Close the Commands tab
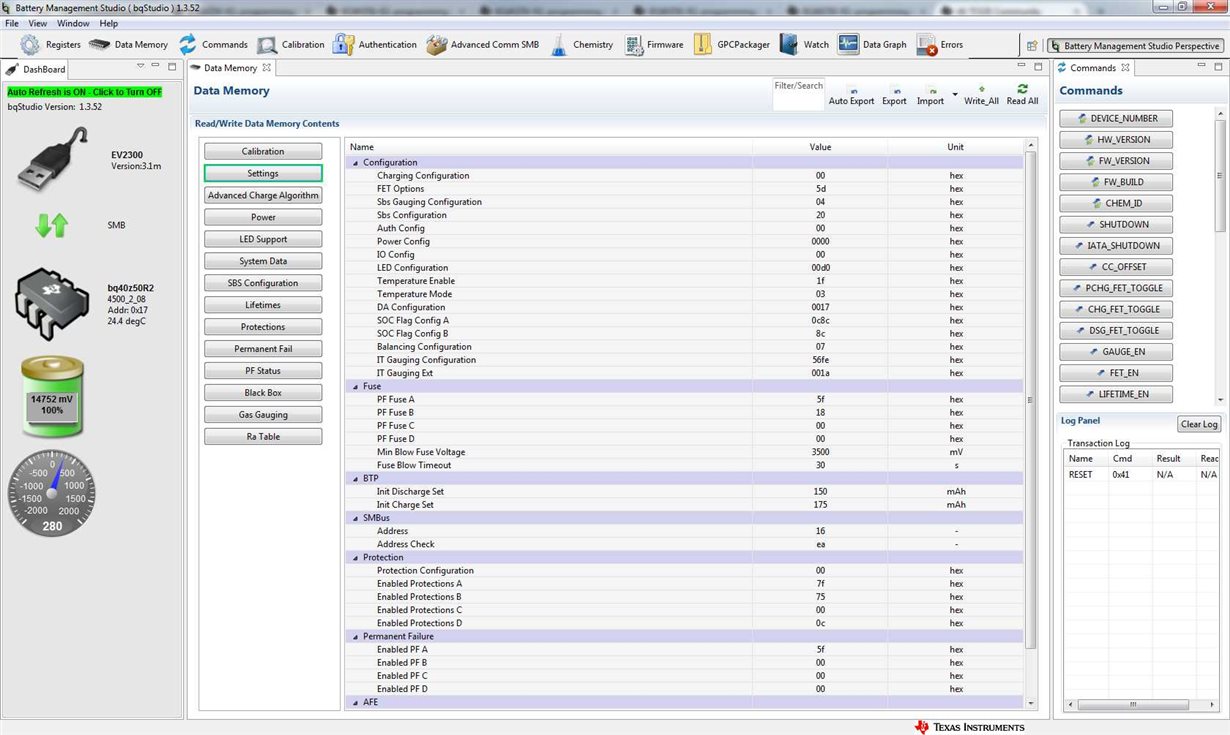This screenshot has height=735, width=1230. click(1125, 68)
